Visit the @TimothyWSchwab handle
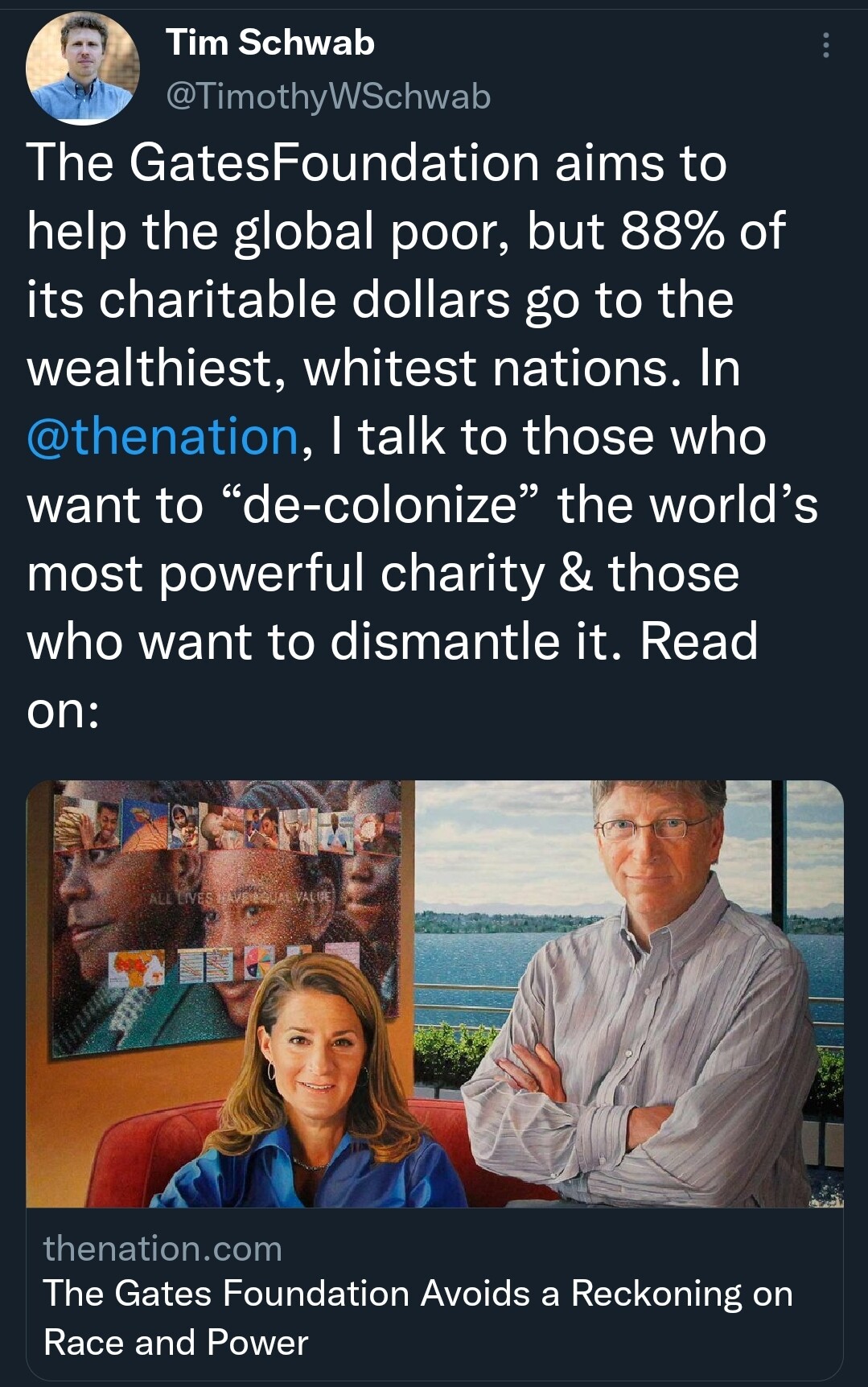Image resolution: width=868 pixels, height=1387 pixels. point(328,97)
